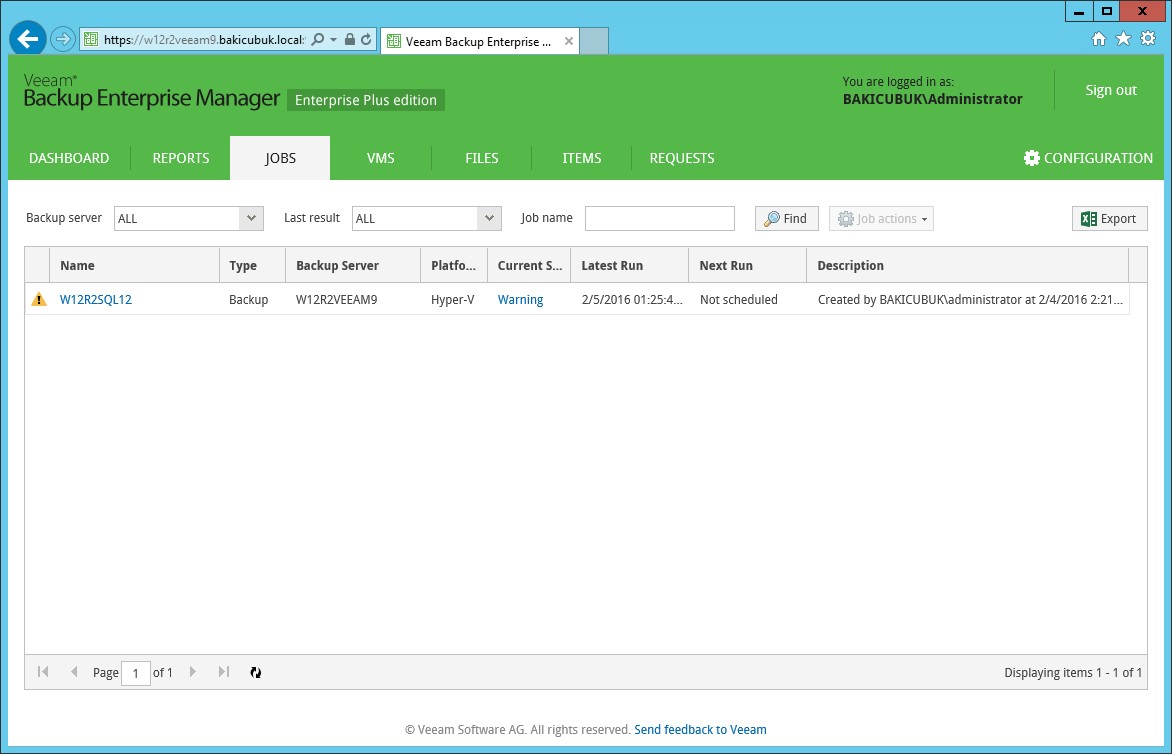The image size is (1172, 754).
Task: Open browser tools gear icon
Action: click(1148, 39)
